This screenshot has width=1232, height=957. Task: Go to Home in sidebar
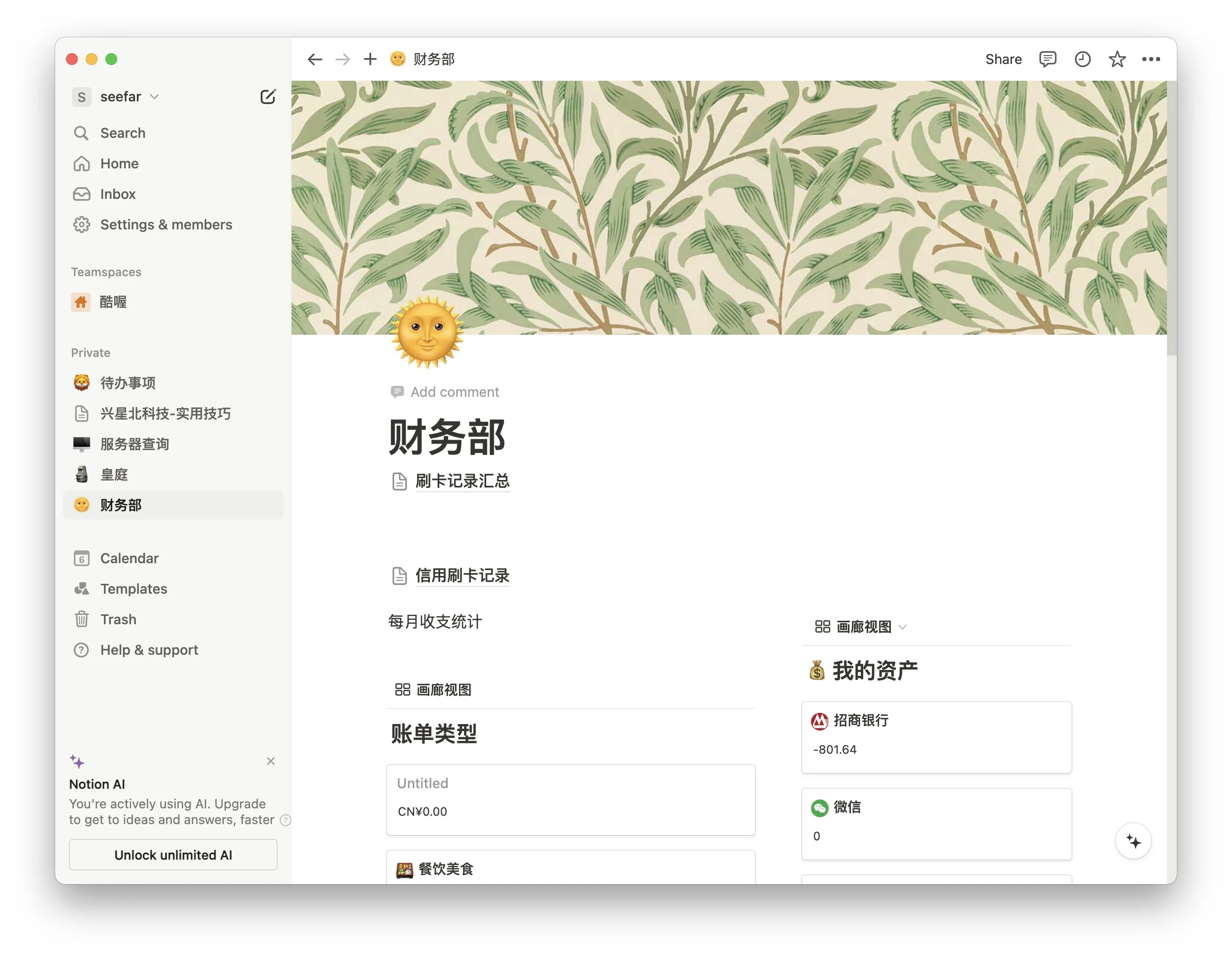click(174, 163)
